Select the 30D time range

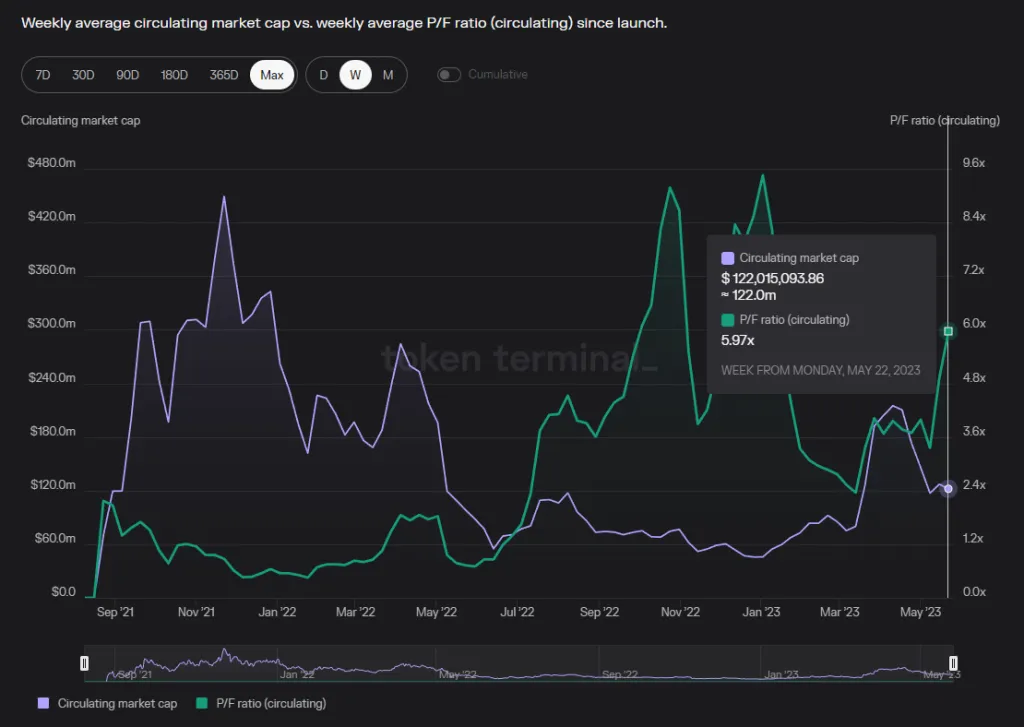pyautogui.click(x=83, y=74)
